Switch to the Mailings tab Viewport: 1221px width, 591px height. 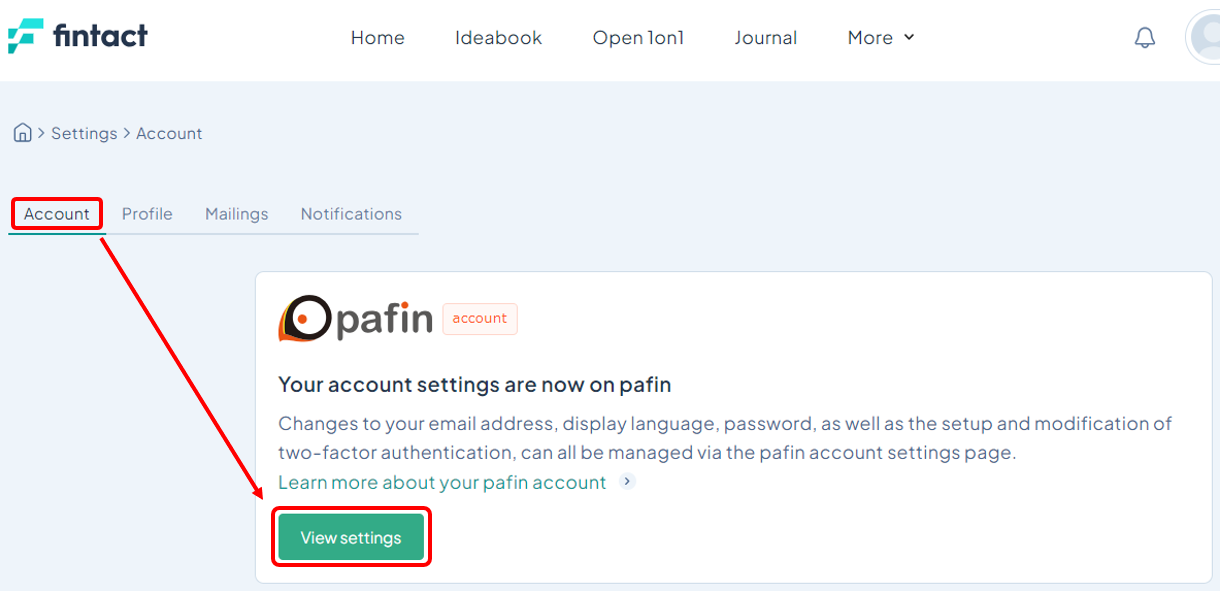(237, 214)
